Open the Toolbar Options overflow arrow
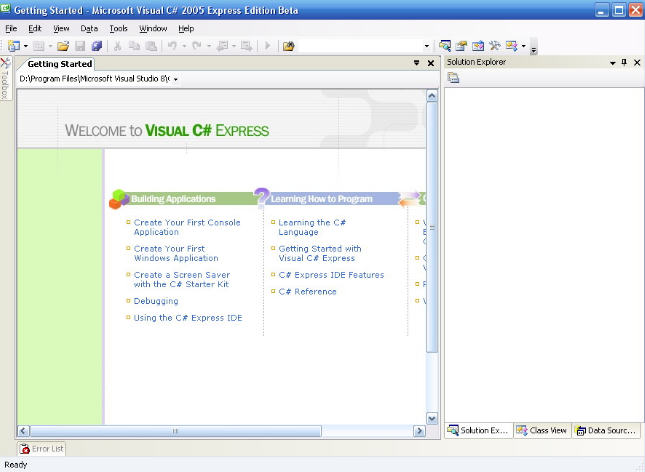 pos(534,46)
